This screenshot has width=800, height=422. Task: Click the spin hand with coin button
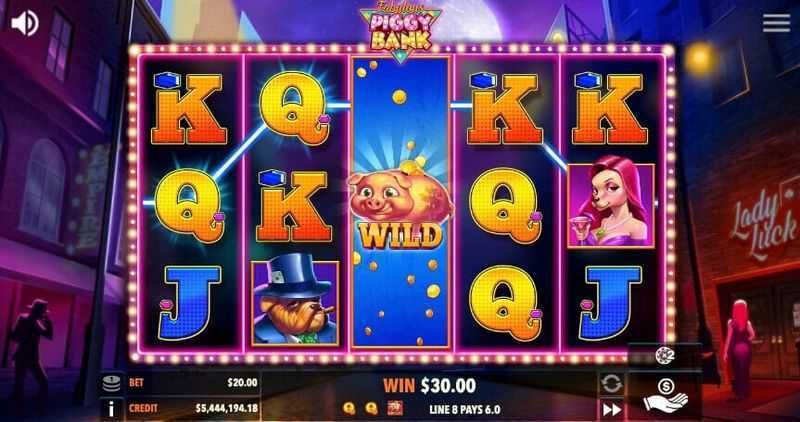point(664,395)
